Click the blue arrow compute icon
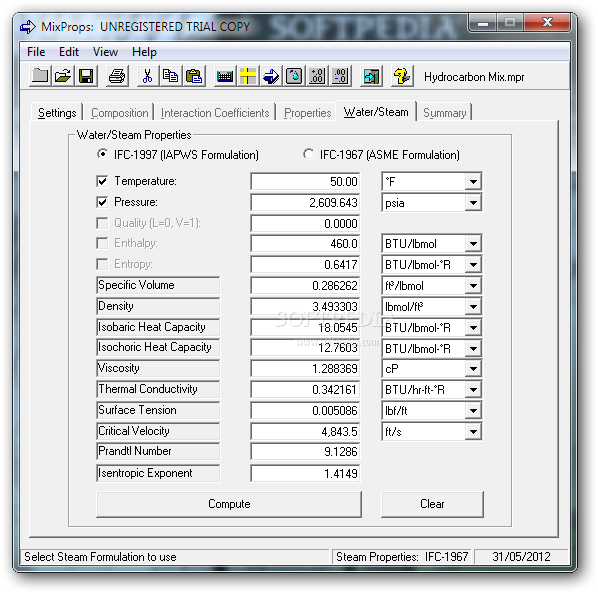This screenshot has width=598, height=593. (x=271, y=76)
